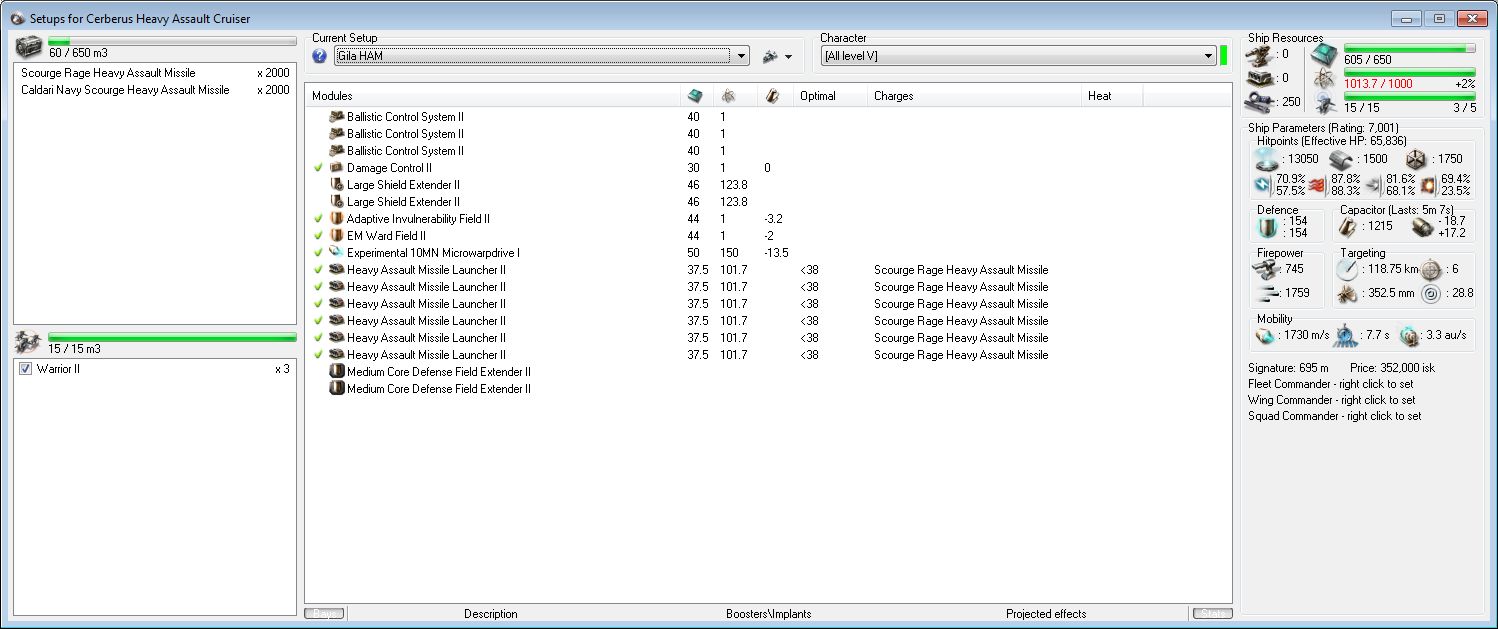This screenshot has width=1498, height=629.
Task: Click the drone bandwidth icon beside 15 / 15
Action: coord(1324,102)
